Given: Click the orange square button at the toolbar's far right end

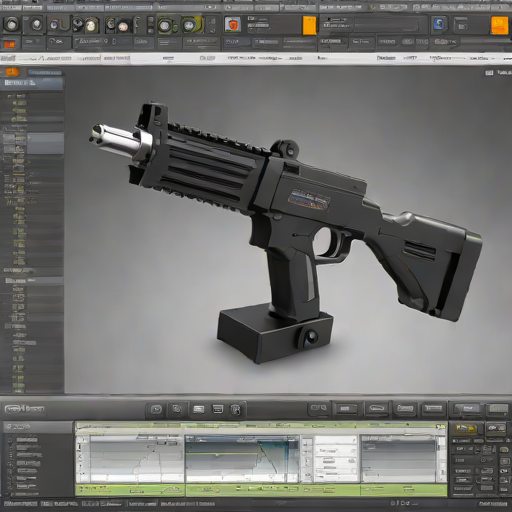Looking at the screenshot, I should tap(500, 25).
